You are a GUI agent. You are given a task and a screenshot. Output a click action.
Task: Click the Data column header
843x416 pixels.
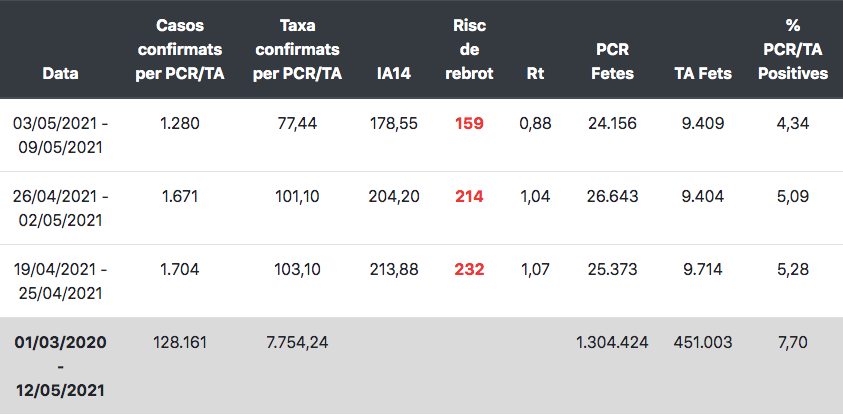pyautogui.click(x=61, y=73)
